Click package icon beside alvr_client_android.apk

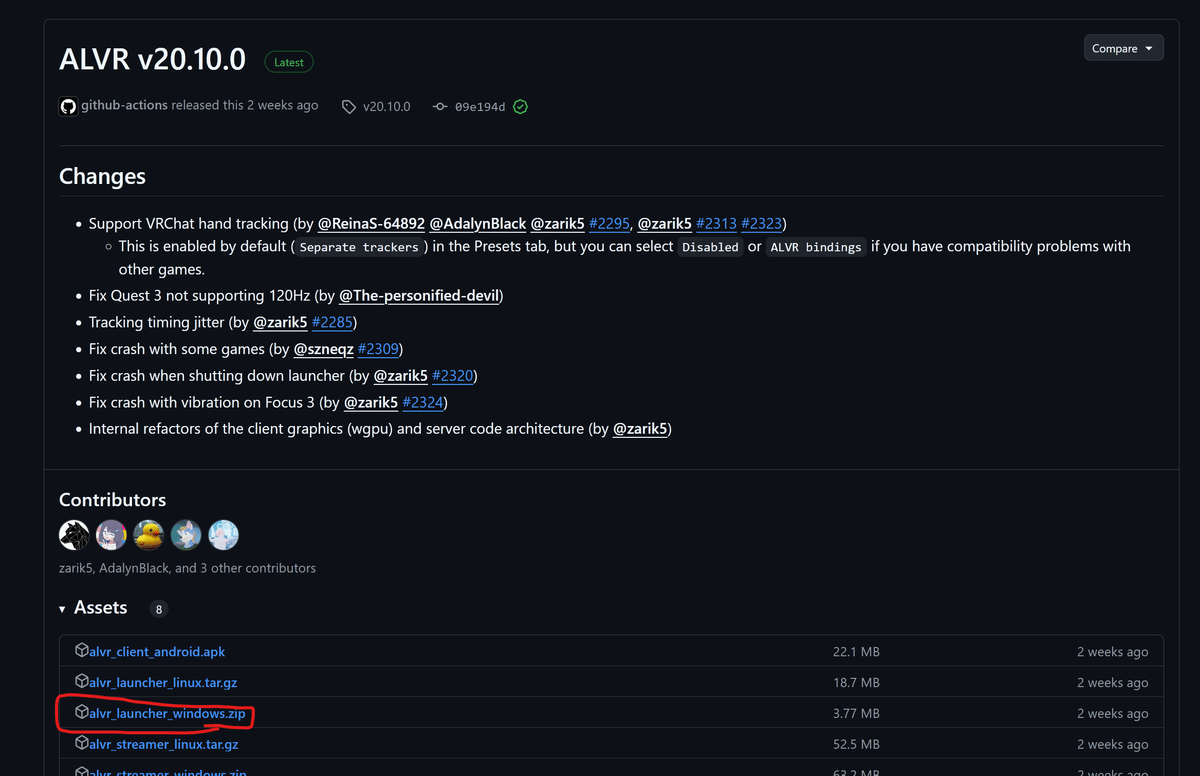(82, 651)
